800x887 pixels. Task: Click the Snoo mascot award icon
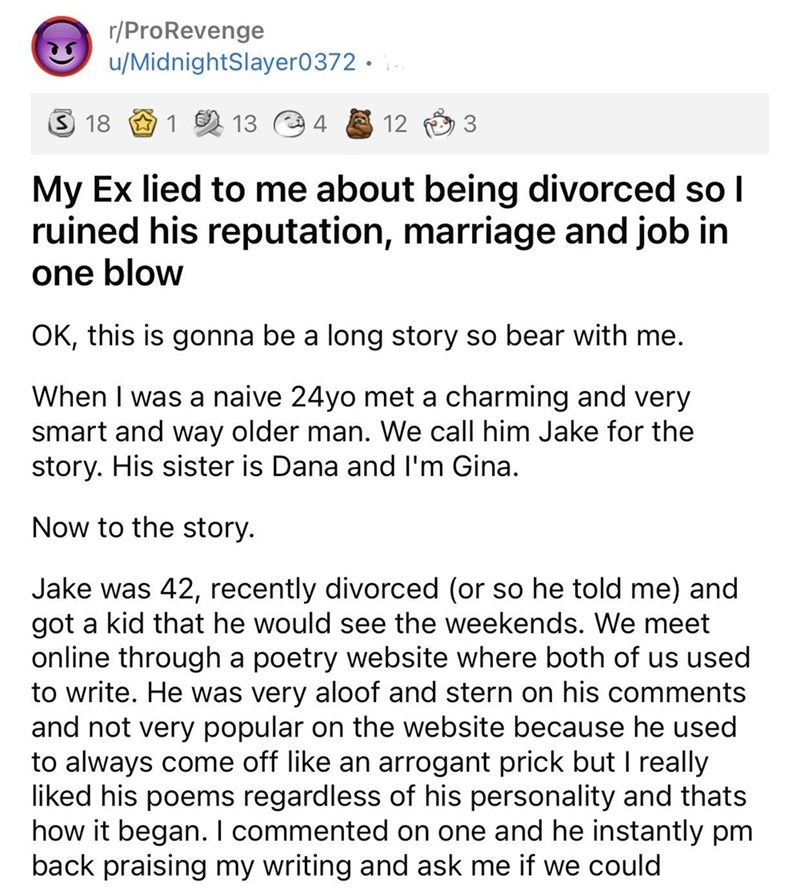click(x=441, y=125)
